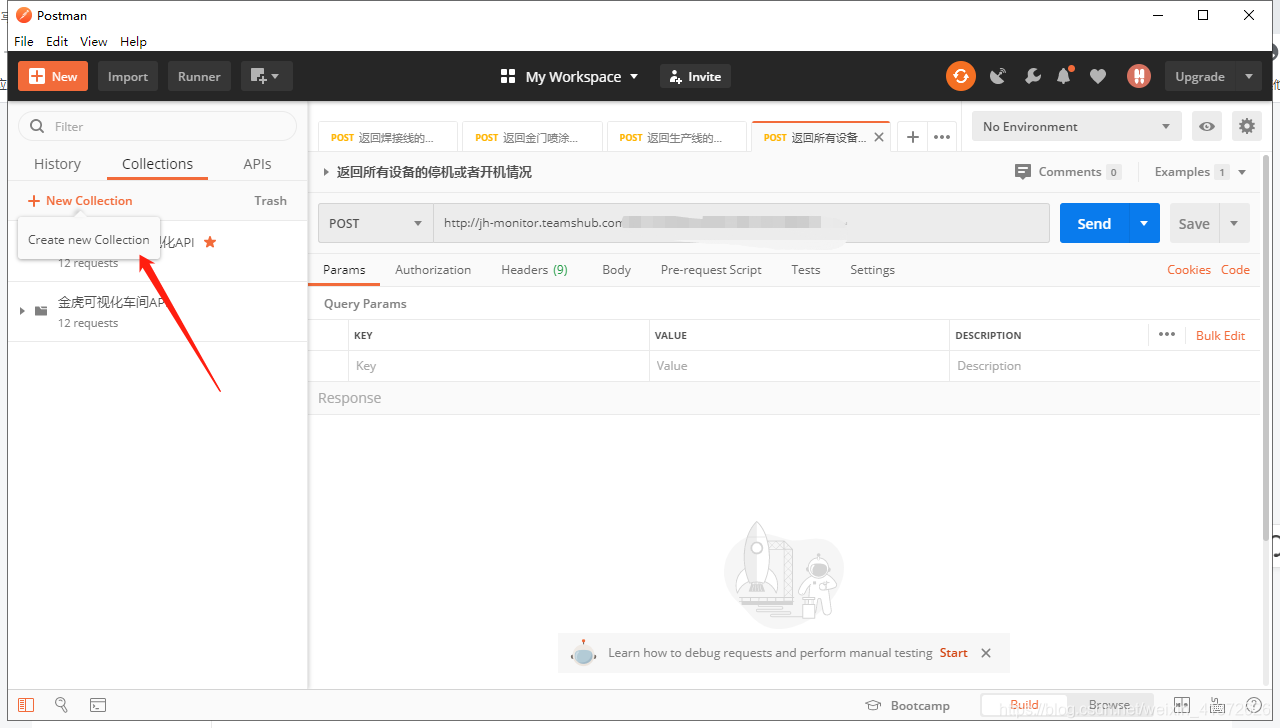Screen dimensions: 1280x728
Task: Open the Authorization tab
Action: (433, 270)
